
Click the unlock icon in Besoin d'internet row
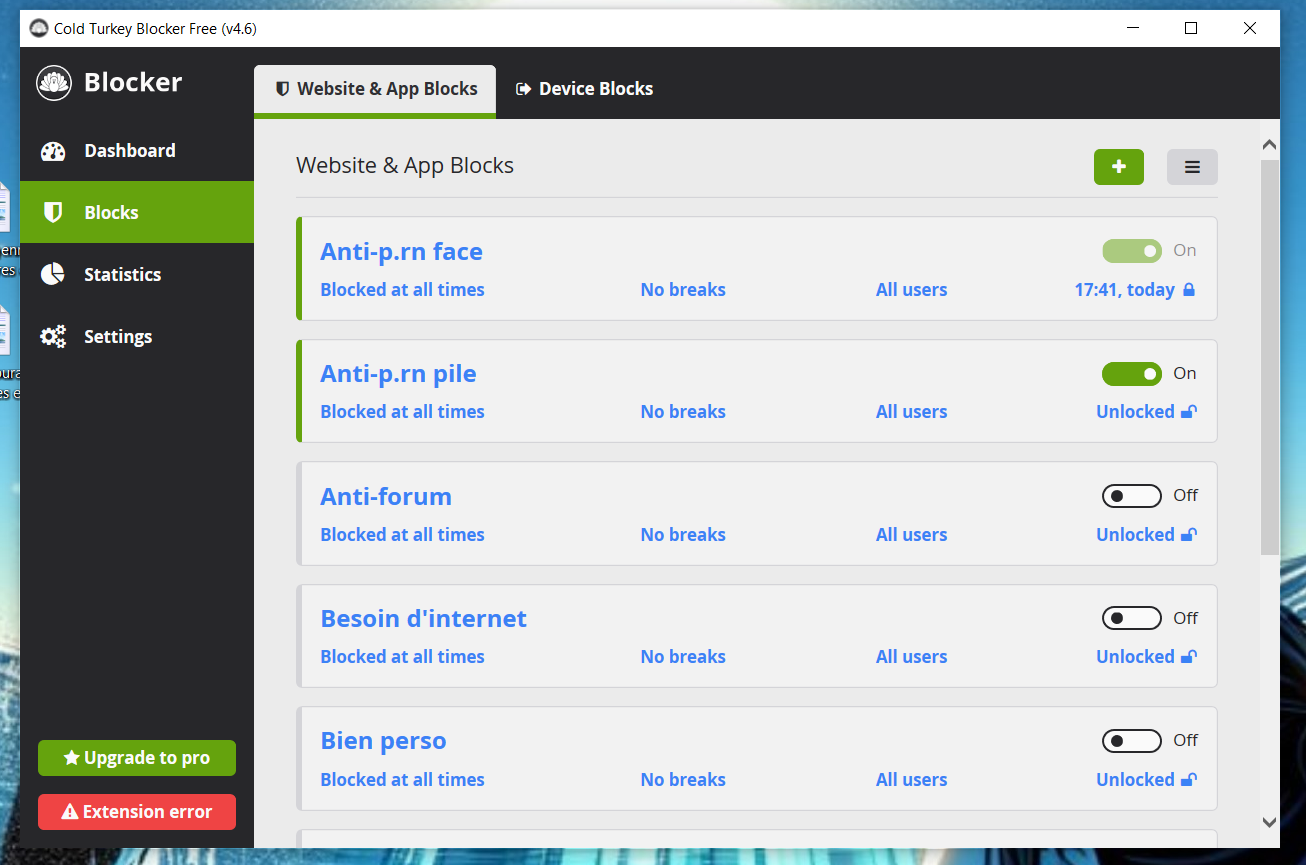tap(1189, 657)
